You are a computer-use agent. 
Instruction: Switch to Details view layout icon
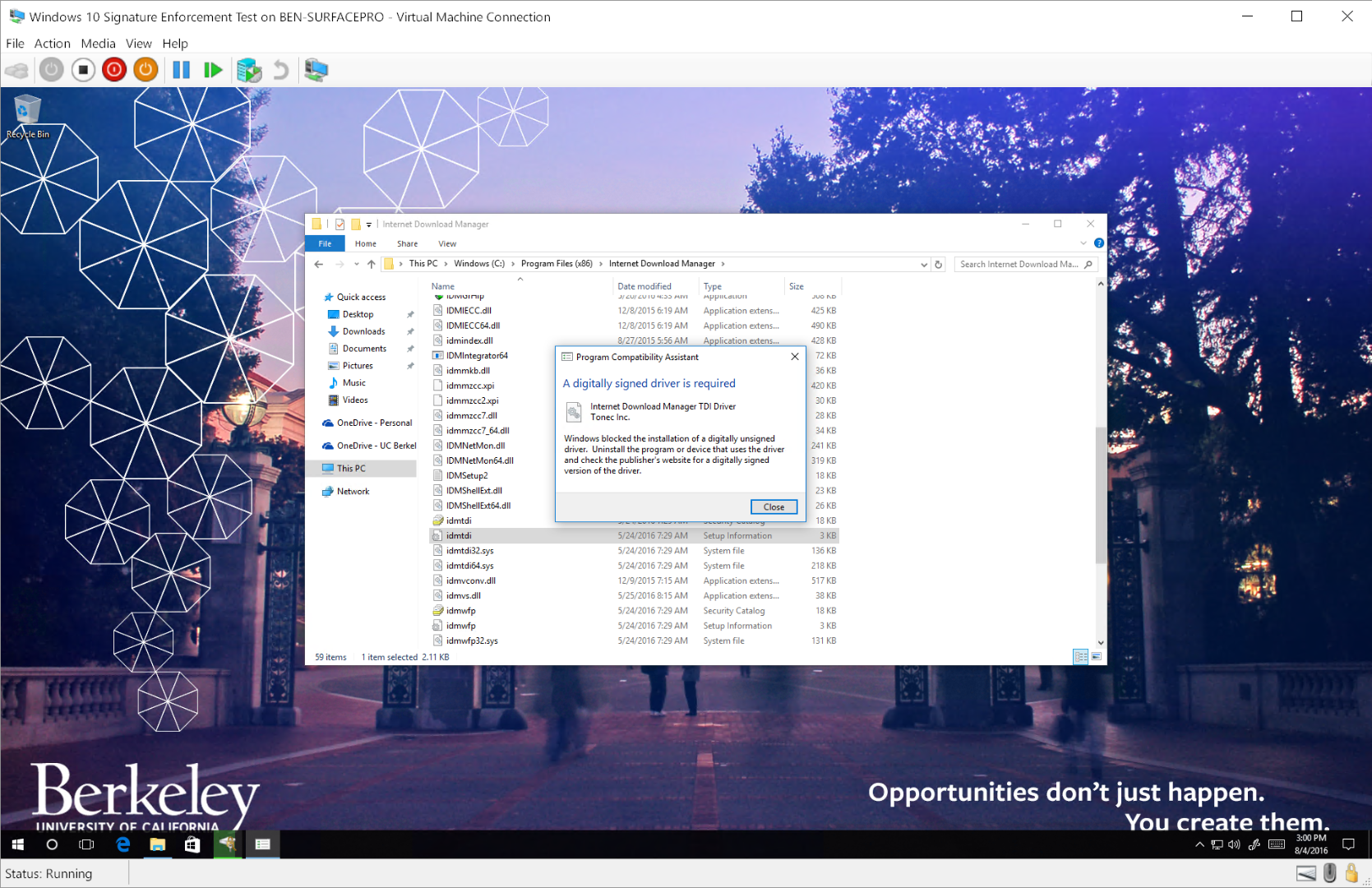tap(1081, 656)
